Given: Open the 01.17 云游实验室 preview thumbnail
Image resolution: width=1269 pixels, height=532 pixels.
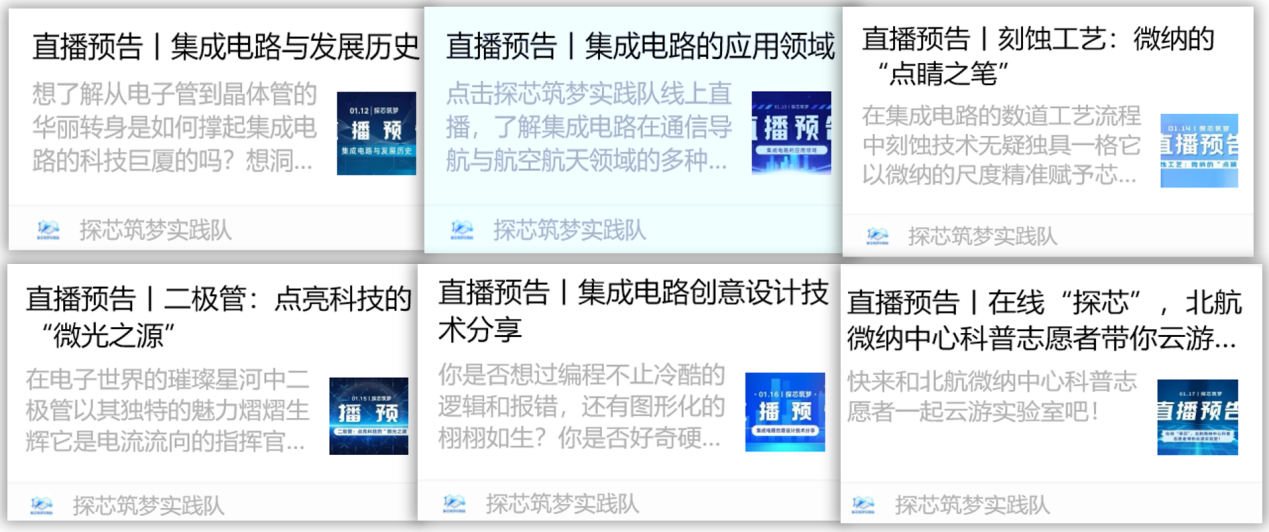Looking at the screenshot, I should click(x=1197, y=417).
